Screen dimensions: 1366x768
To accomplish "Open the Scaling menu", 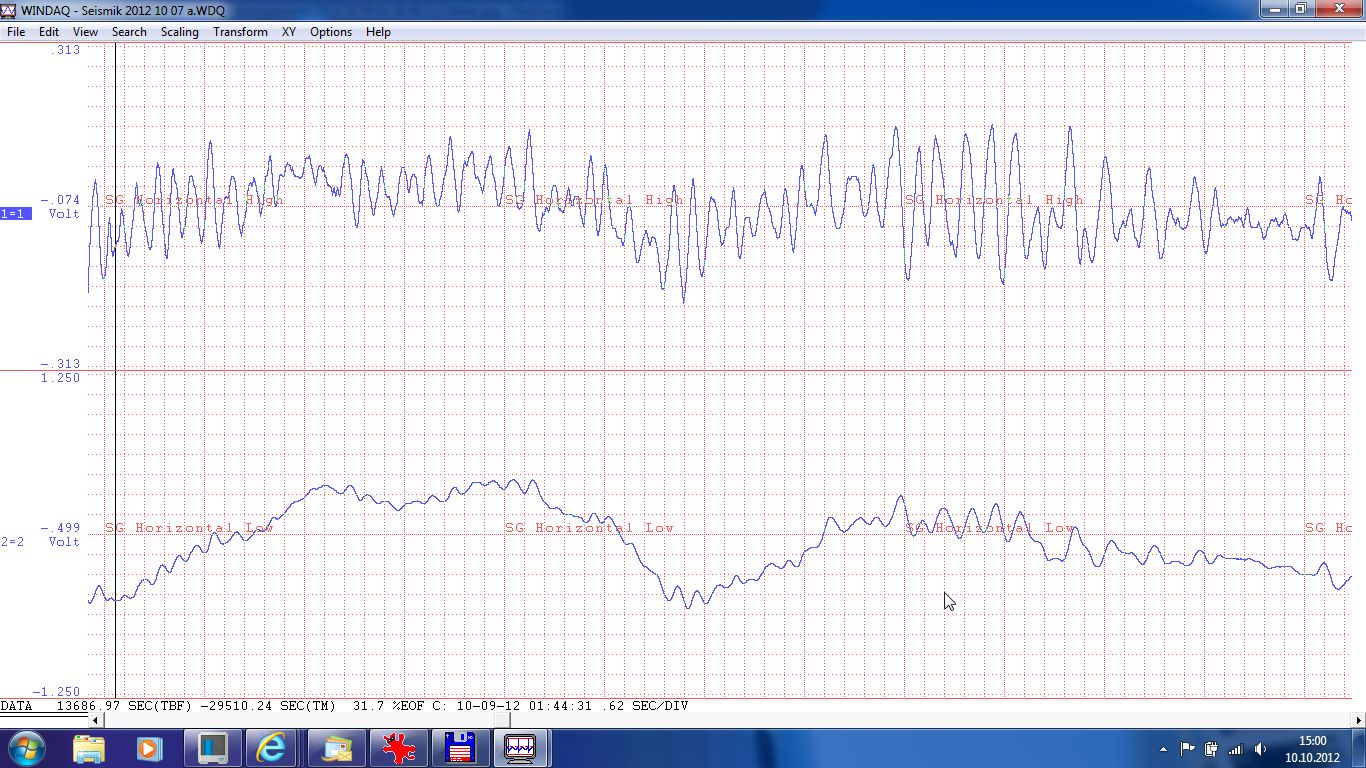I will click(x=180, y=32).
